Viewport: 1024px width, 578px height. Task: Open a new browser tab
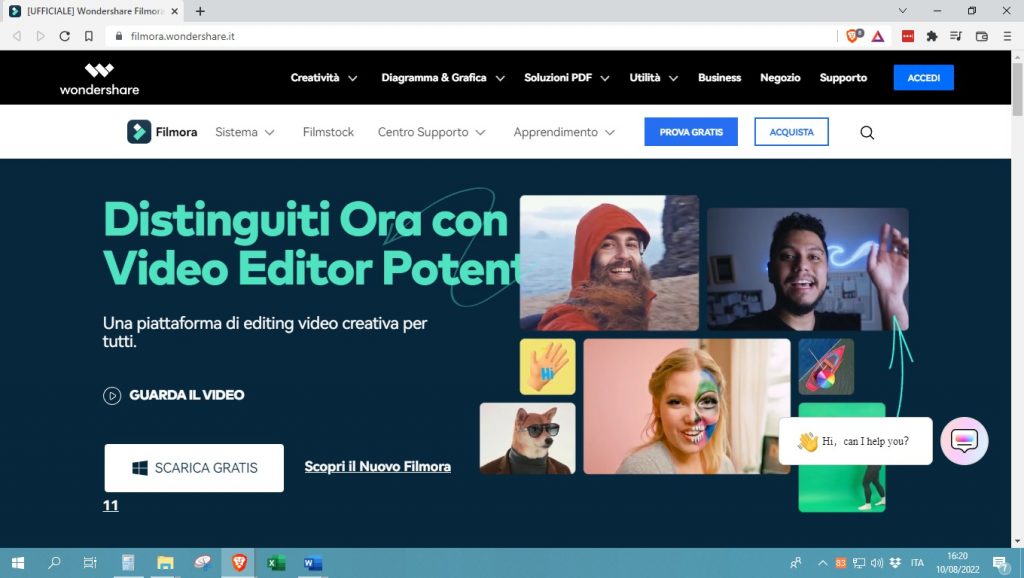200,11
